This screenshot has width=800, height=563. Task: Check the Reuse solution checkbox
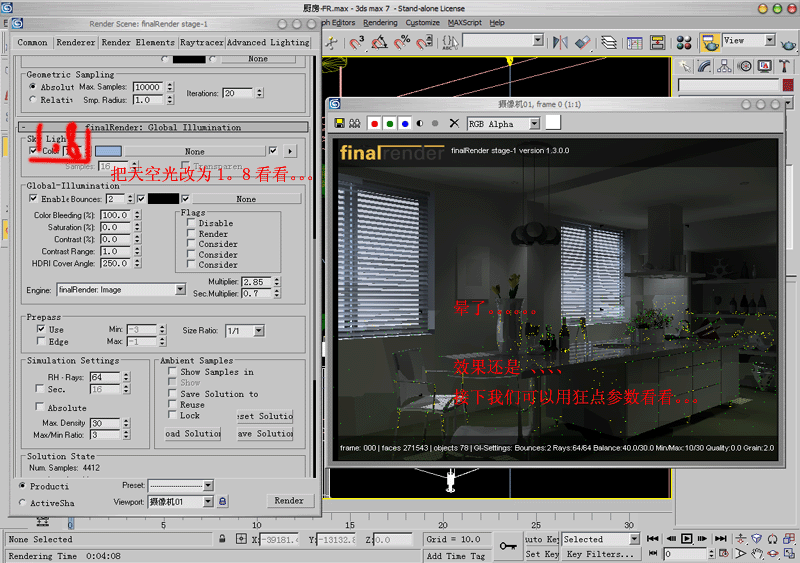(x=172, y=404)
